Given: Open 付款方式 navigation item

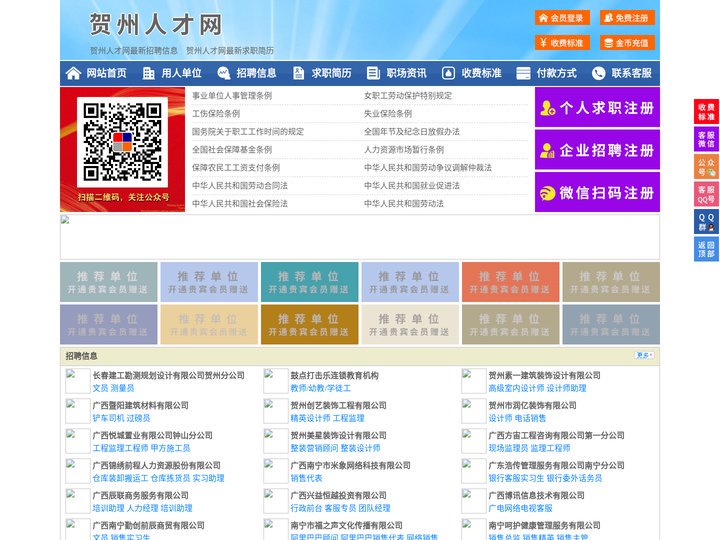Looking at the screenshot, I should [557, 73].
